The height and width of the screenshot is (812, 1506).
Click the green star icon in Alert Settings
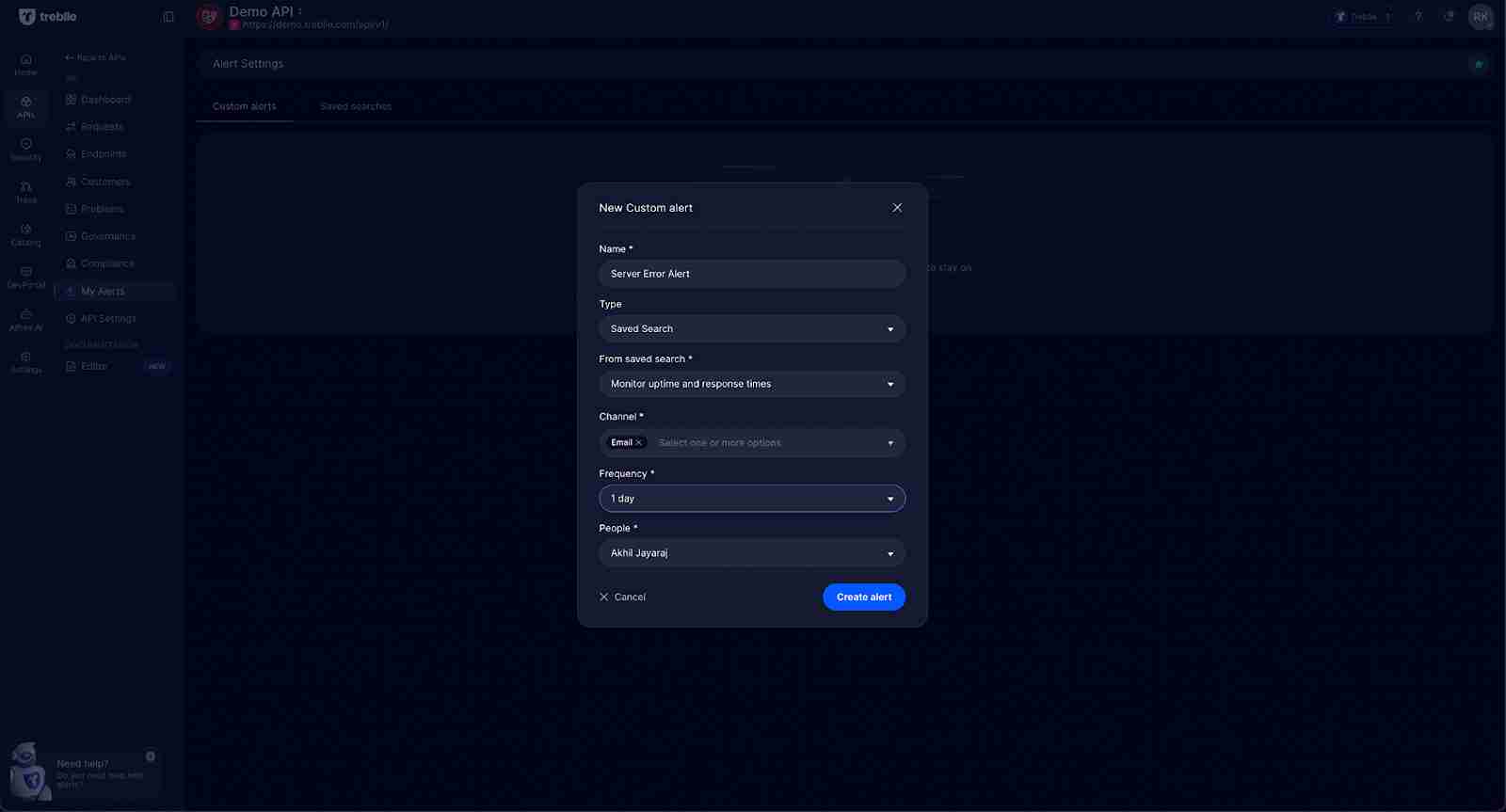pos(1479,64)
